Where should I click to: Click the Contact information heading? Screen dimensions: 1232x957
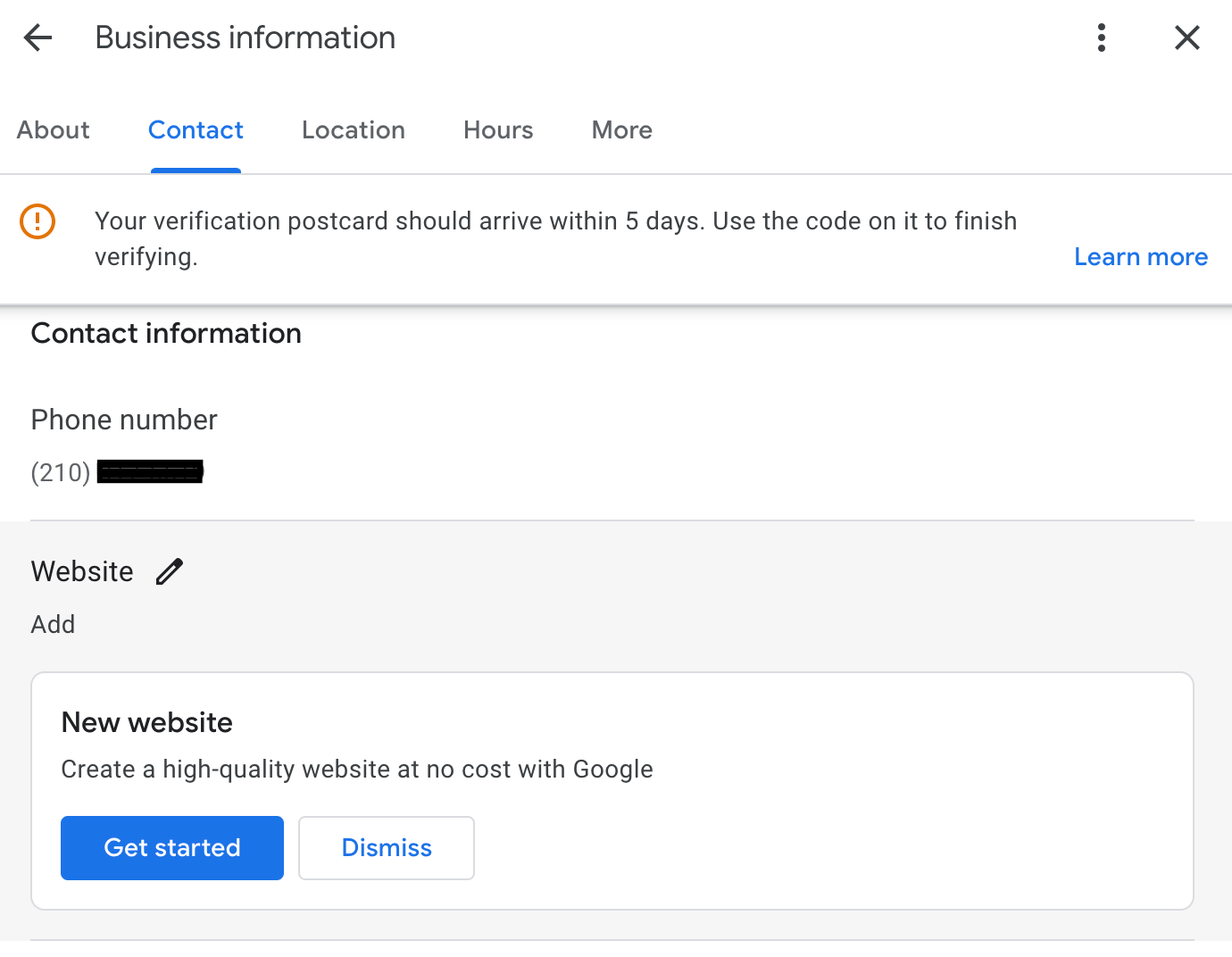tap(166, 333)
